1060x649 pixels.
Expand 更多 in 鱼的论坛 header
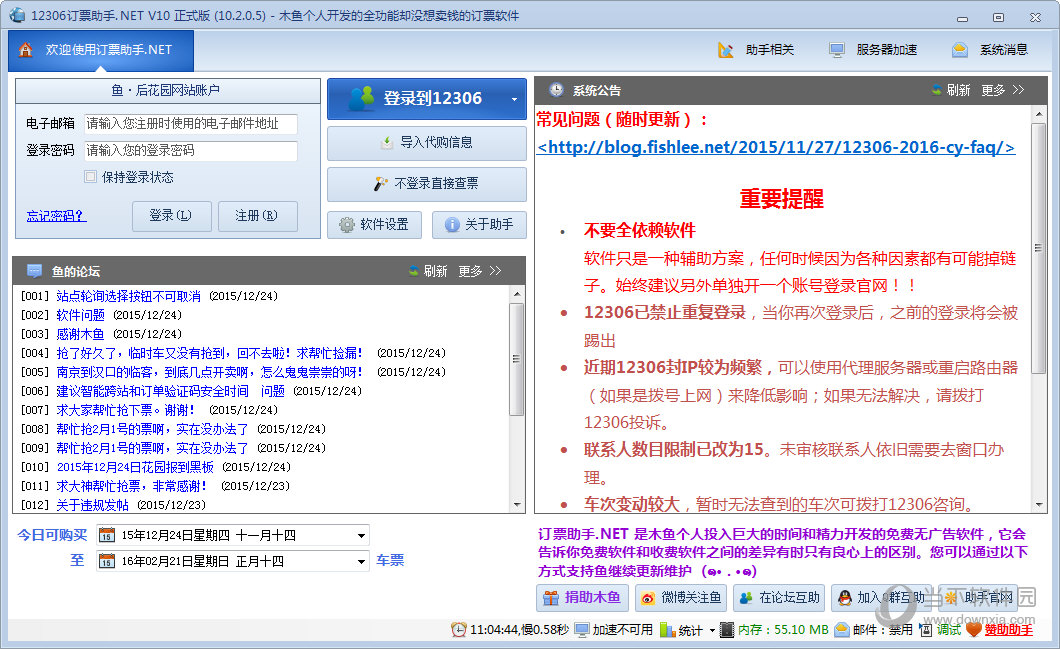(x=480, y=271)
